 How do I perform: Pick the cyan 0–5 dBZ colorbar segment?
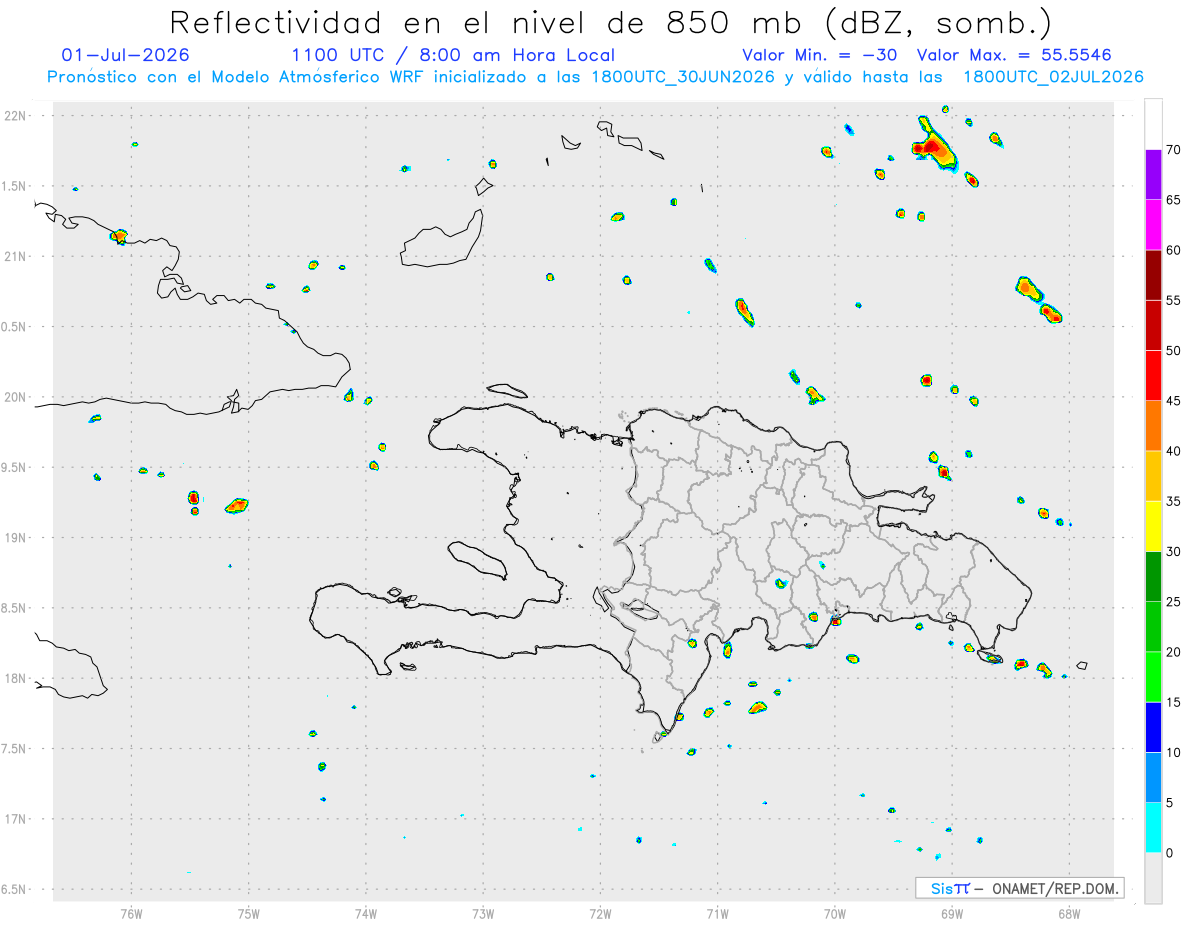(x=1153, y=827)
